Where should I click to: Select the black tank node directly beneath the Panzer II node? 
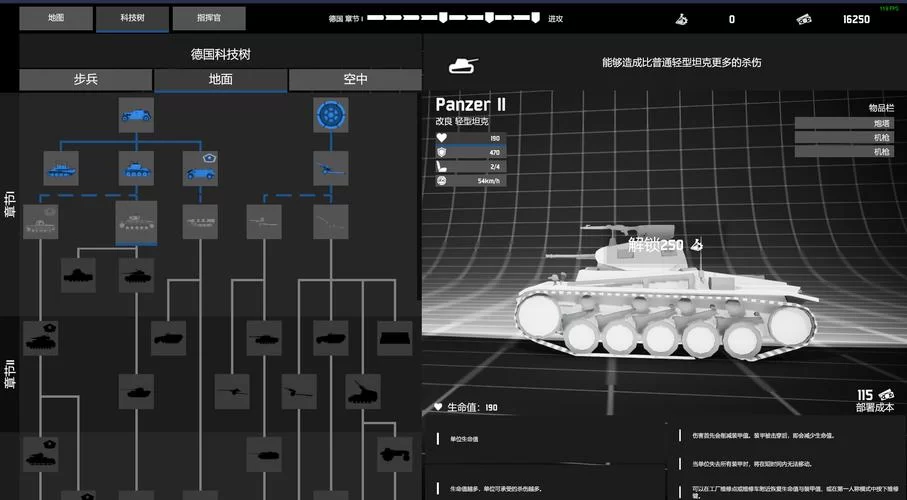click(136, 275)
